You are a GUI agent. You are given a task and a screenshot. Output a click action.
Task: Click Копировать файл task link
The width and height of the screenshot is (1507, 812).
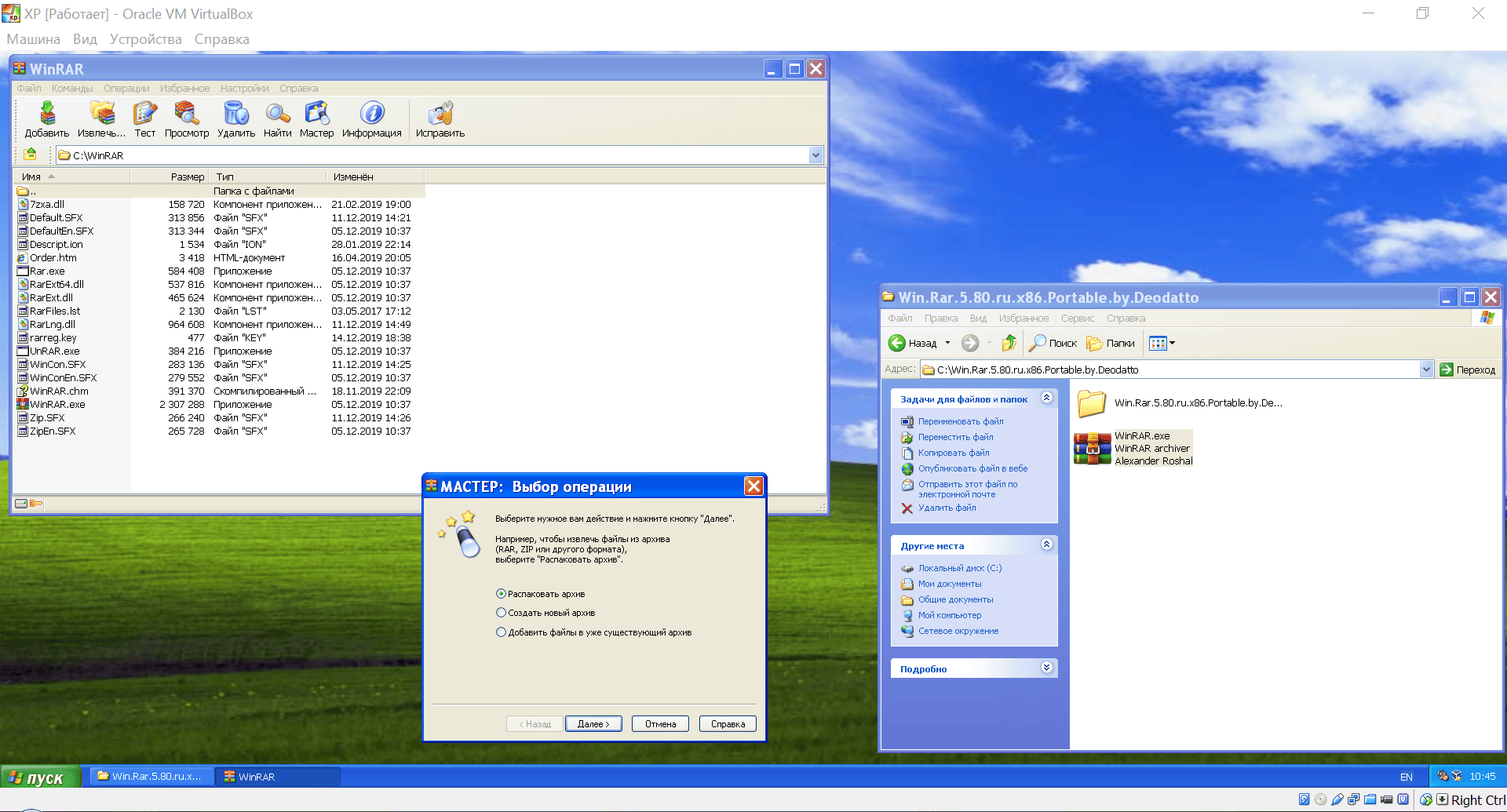click(x=954, y=453)
